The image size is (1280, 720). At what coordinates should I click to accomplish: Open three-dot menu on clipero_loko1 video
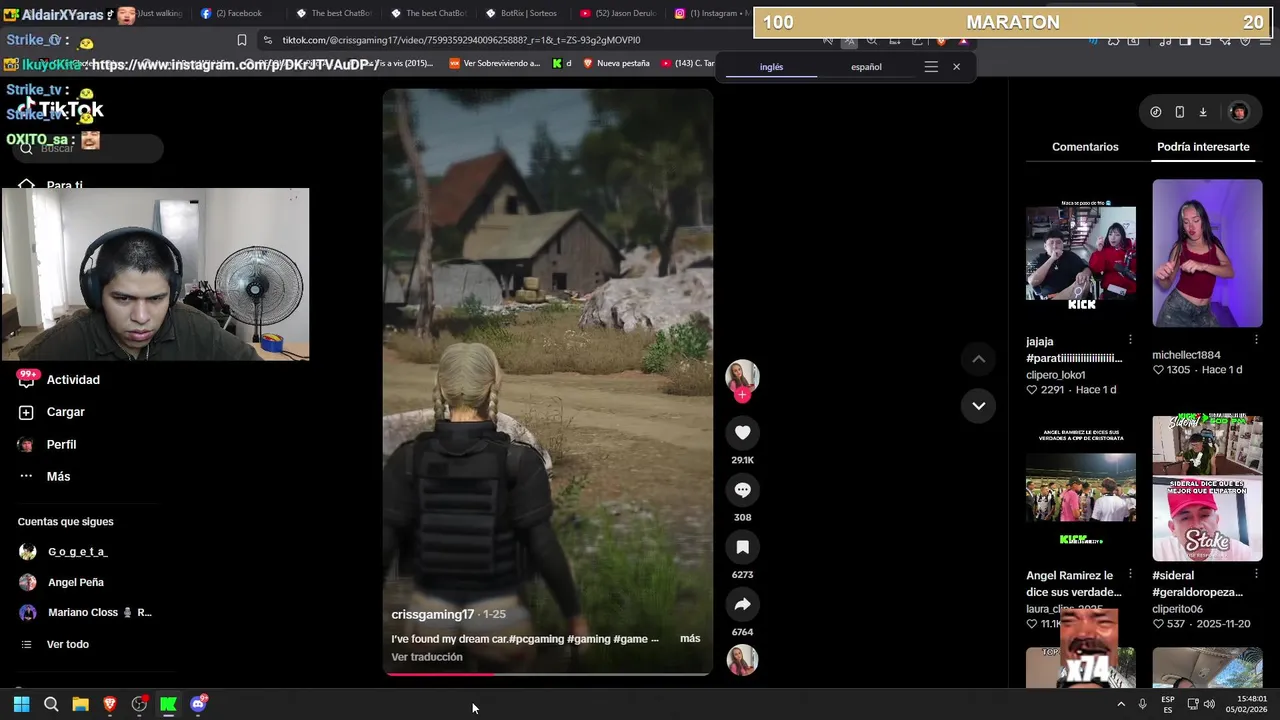pos(1130,340)
